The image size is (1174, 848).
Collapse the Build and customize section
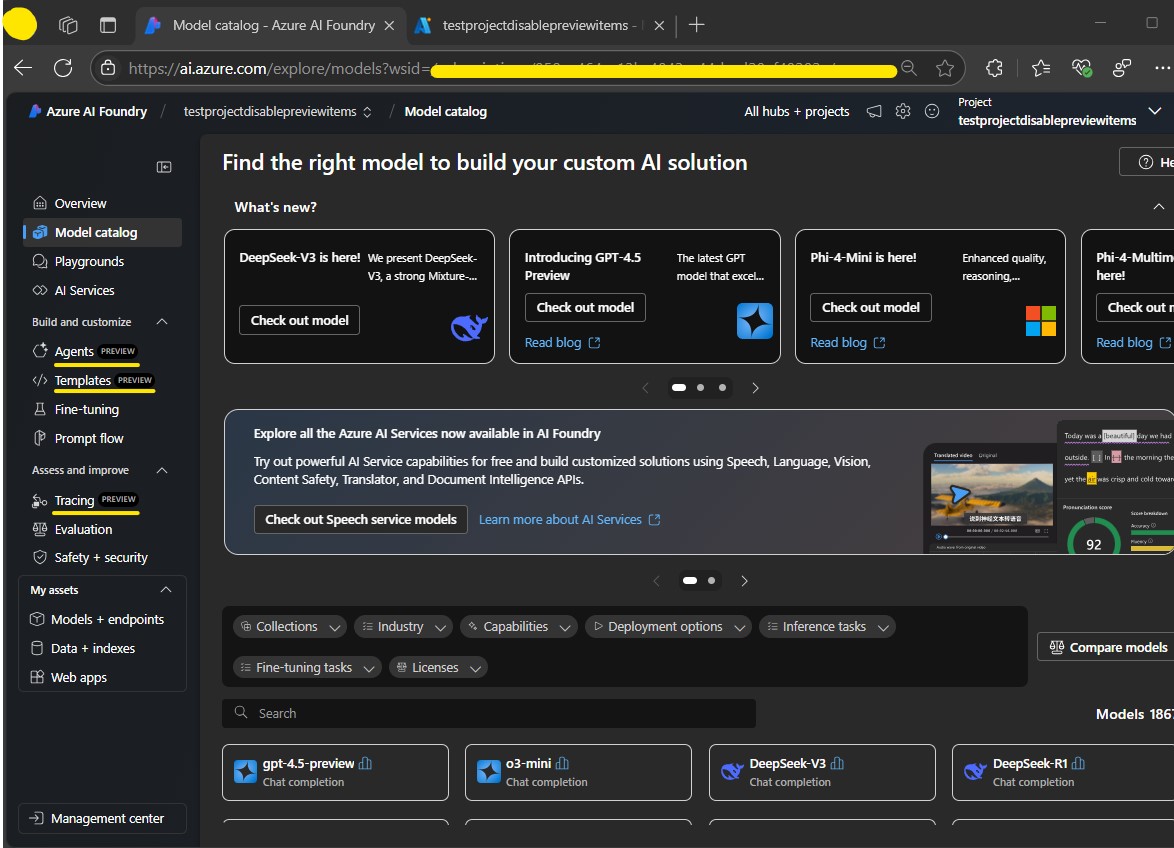[162, 322]
